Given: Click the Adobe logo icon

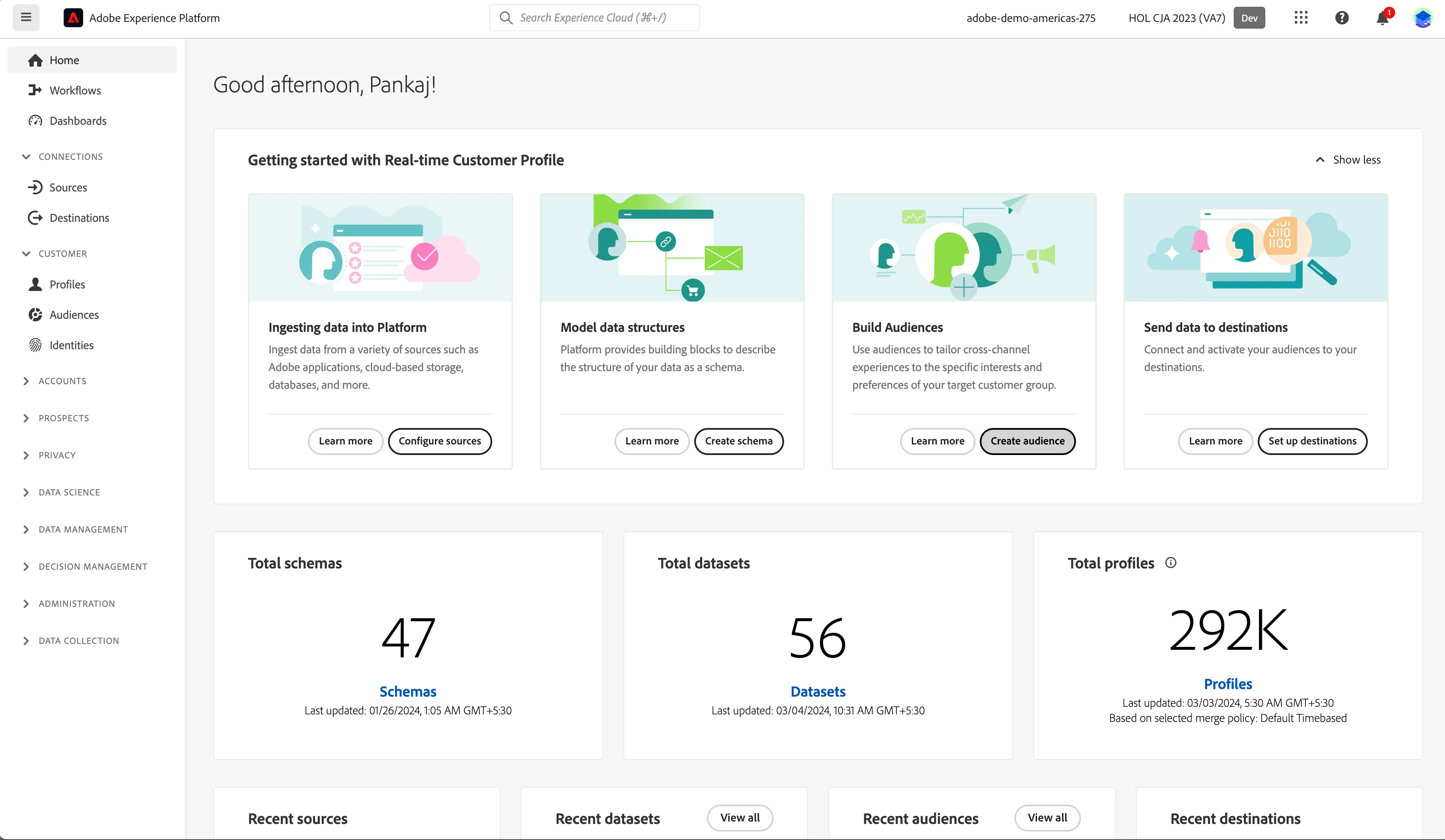Looking at the screenshot, I should (x=73, y=18).
